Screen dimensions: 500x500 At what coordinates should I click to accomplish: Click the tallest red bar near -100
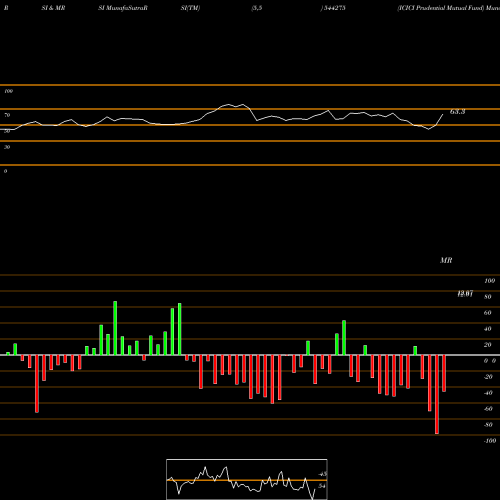(x=437, y=394)
